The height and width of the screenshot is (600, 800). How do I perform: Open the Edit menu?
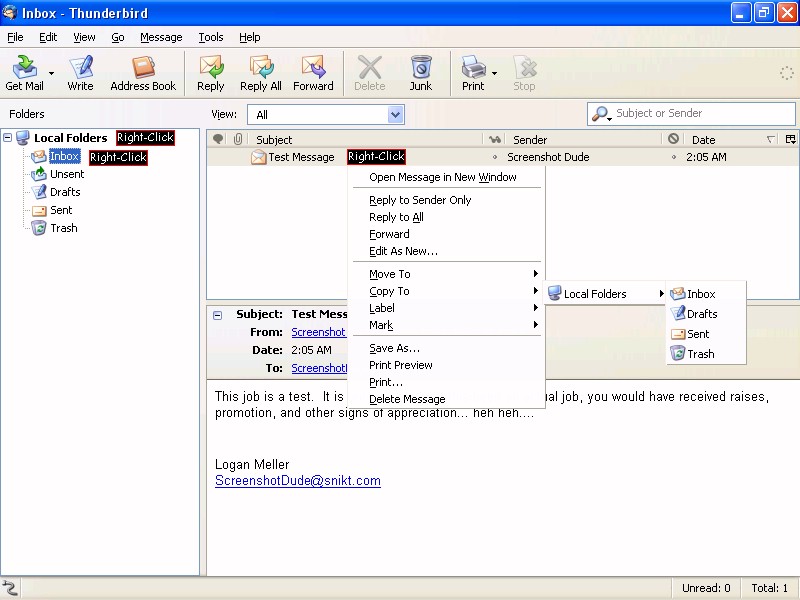pyautogui.click(x=48, y=37)
